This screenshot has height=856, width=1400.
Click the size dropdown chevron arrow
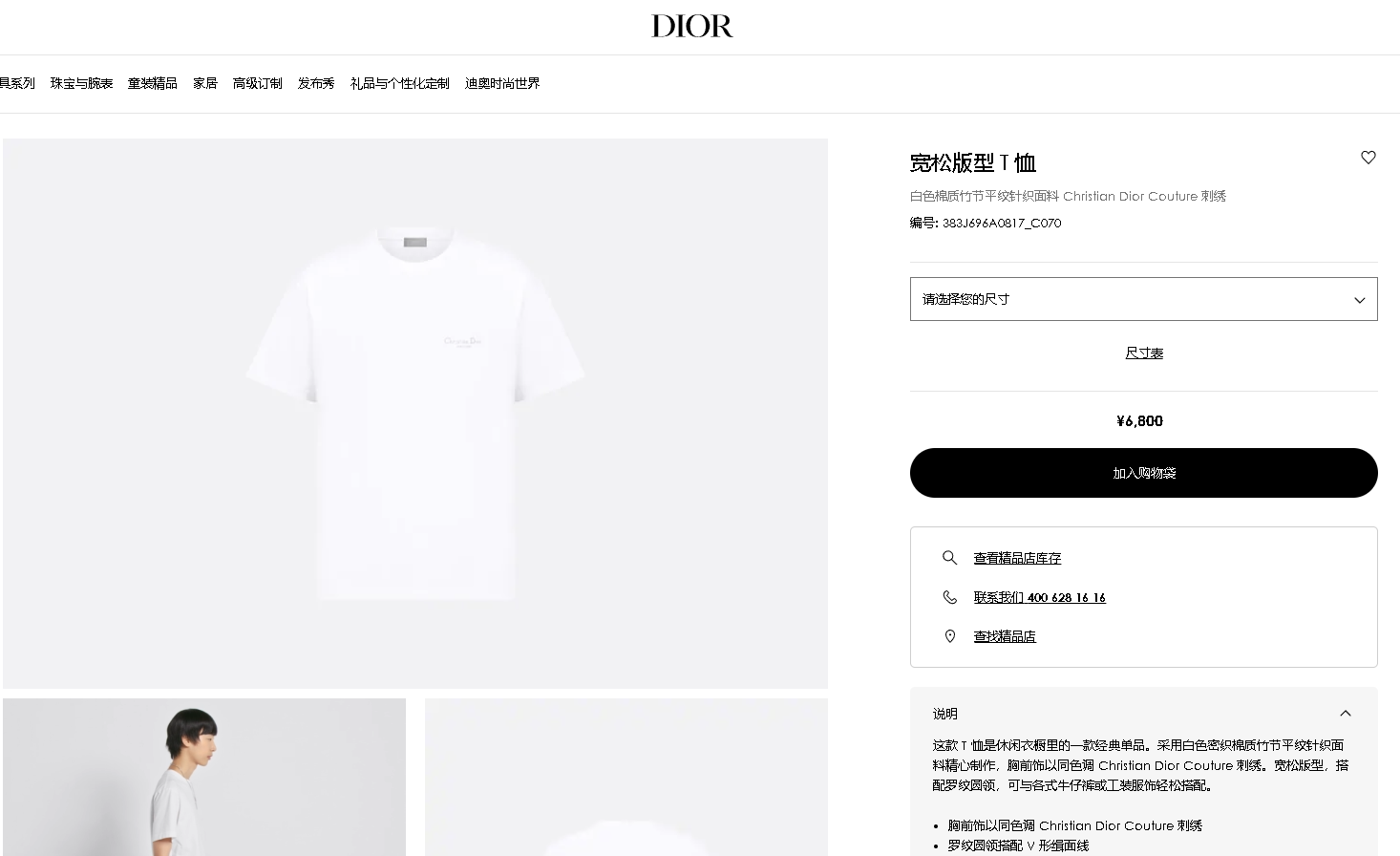(1359, 300)
